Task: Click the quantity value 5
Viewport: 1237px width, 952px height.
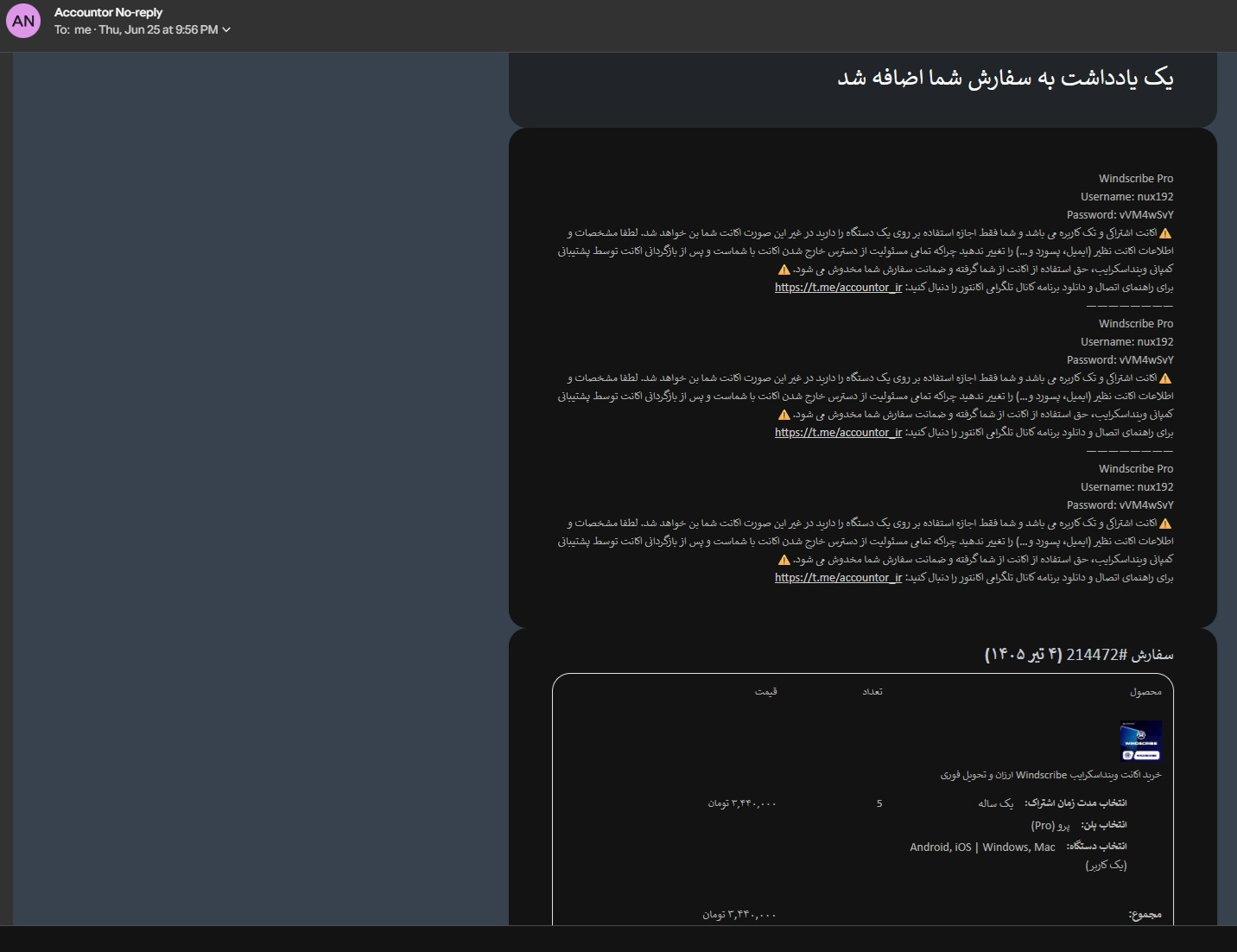Action: (x=879, y=803)
